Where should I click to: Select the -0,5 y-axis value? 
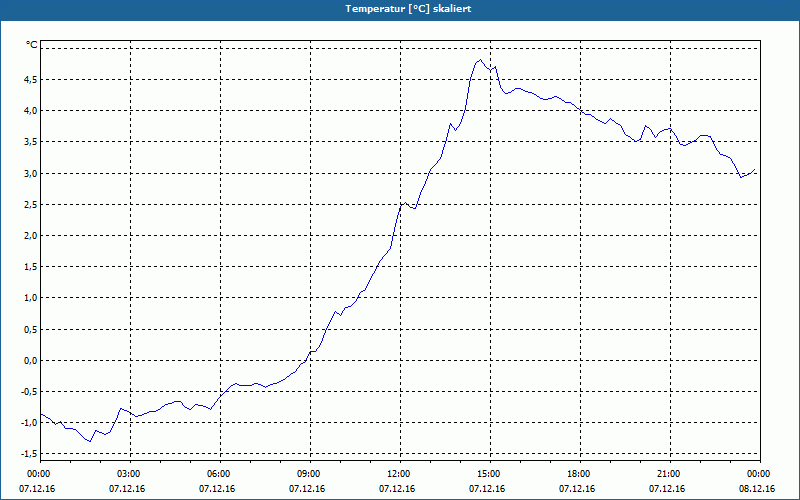[x=28, y=392]
